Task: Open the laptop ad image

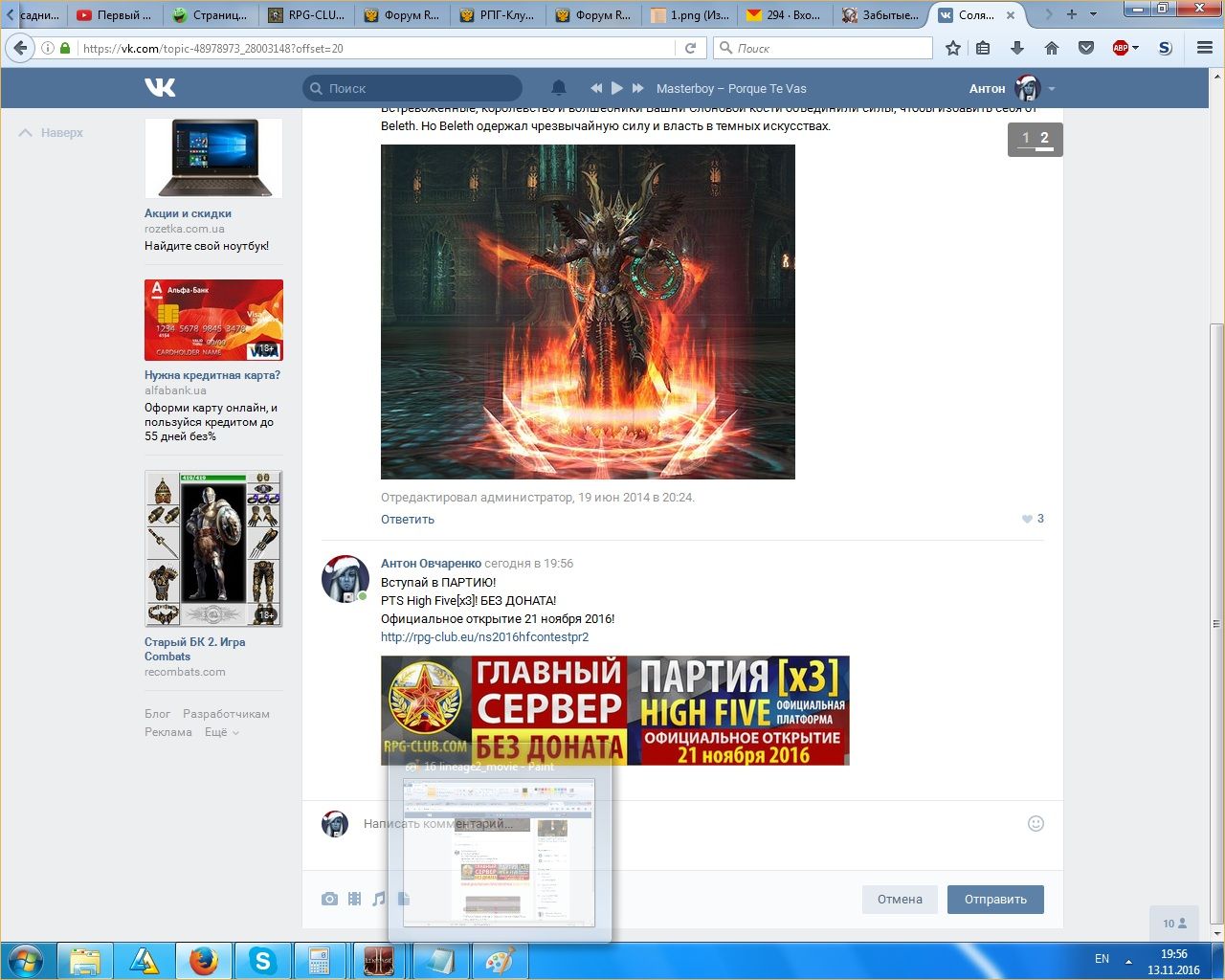Action: point(213,158)
